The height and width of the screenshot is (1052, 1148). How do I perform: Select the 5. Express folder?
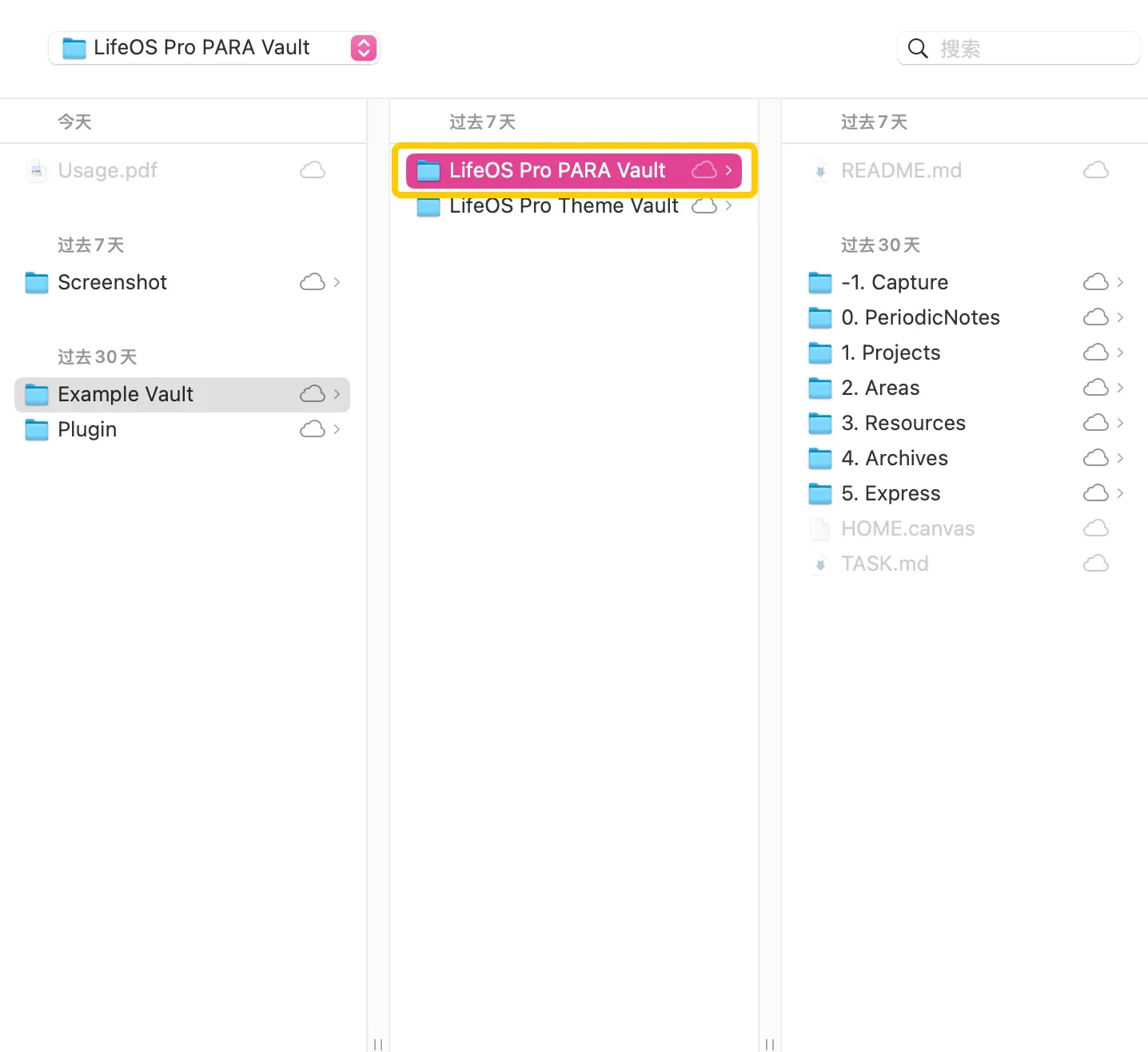890,494
